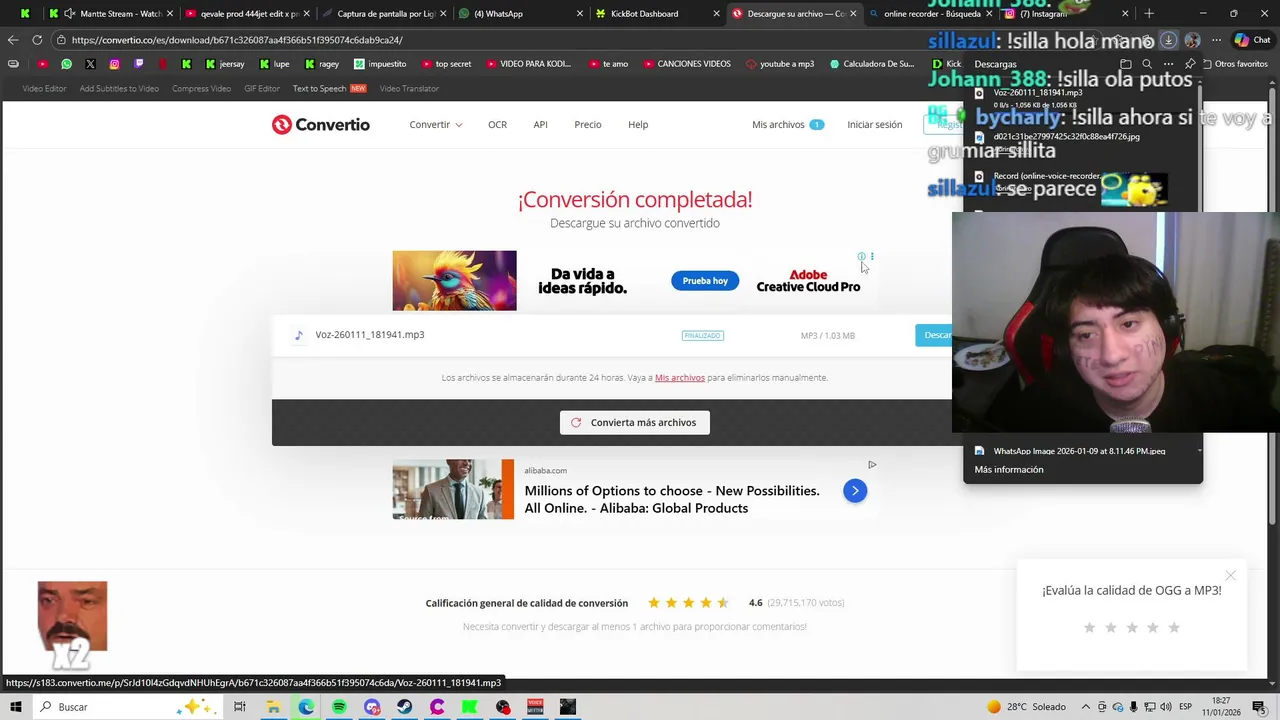The width and height of the screenshot is (1280, 720).
Task: Click the Adobe ad bird image
Action: (454, 280)
